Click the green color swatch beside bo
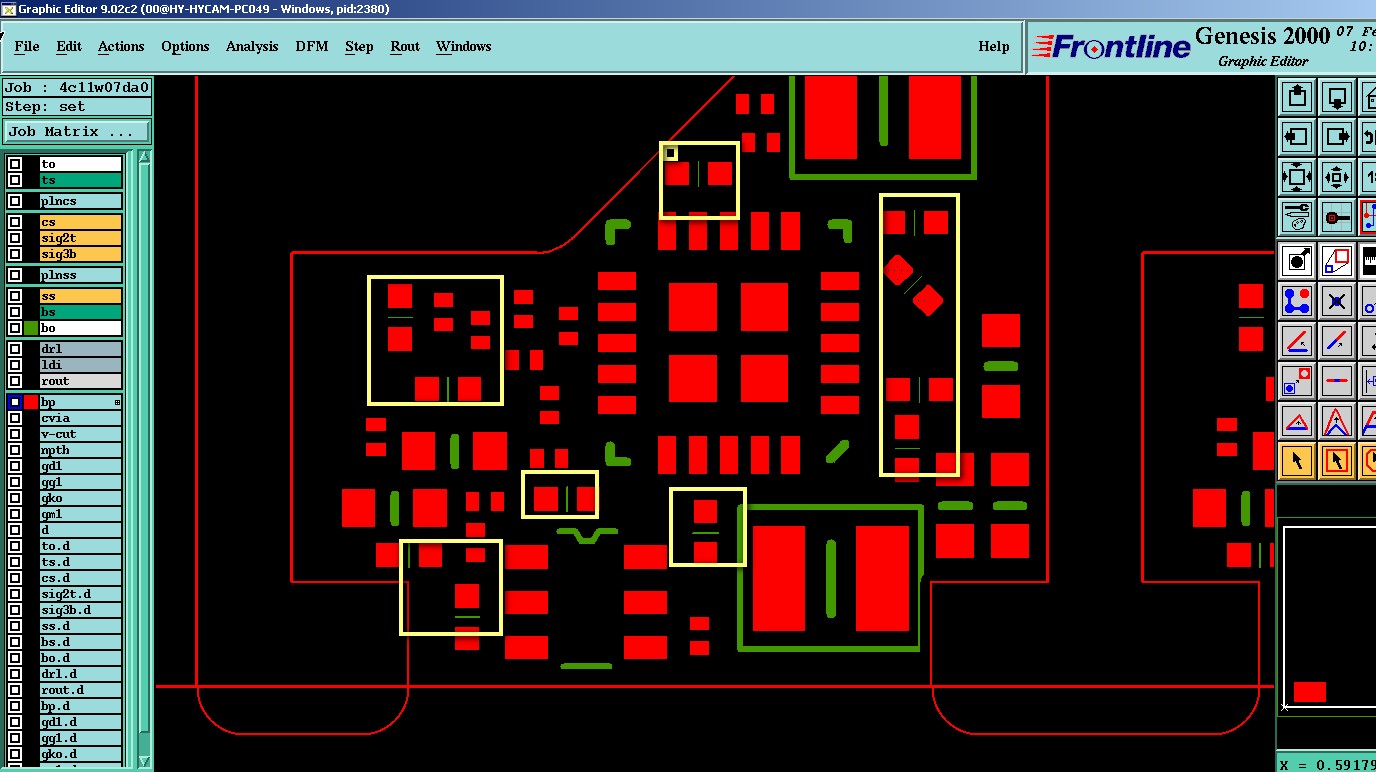 click(31, 328)
